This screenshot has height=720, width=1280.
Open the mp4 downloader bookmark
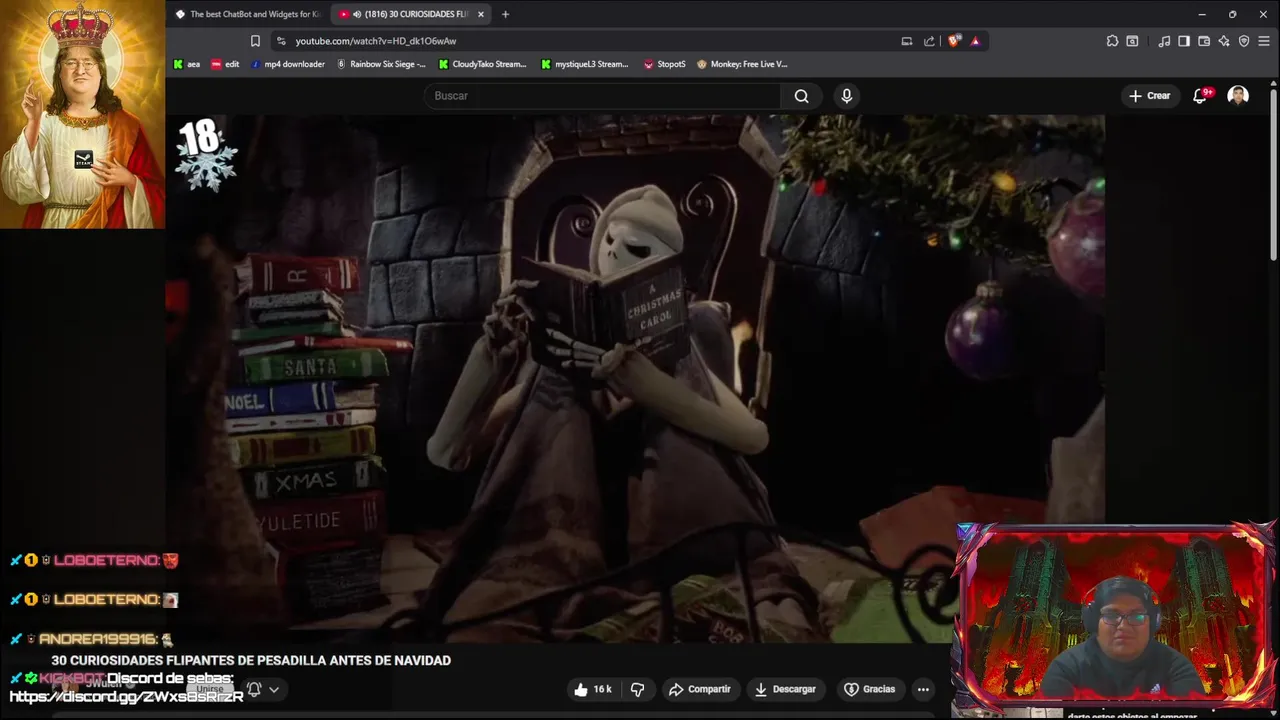click(x=288, y=64)
